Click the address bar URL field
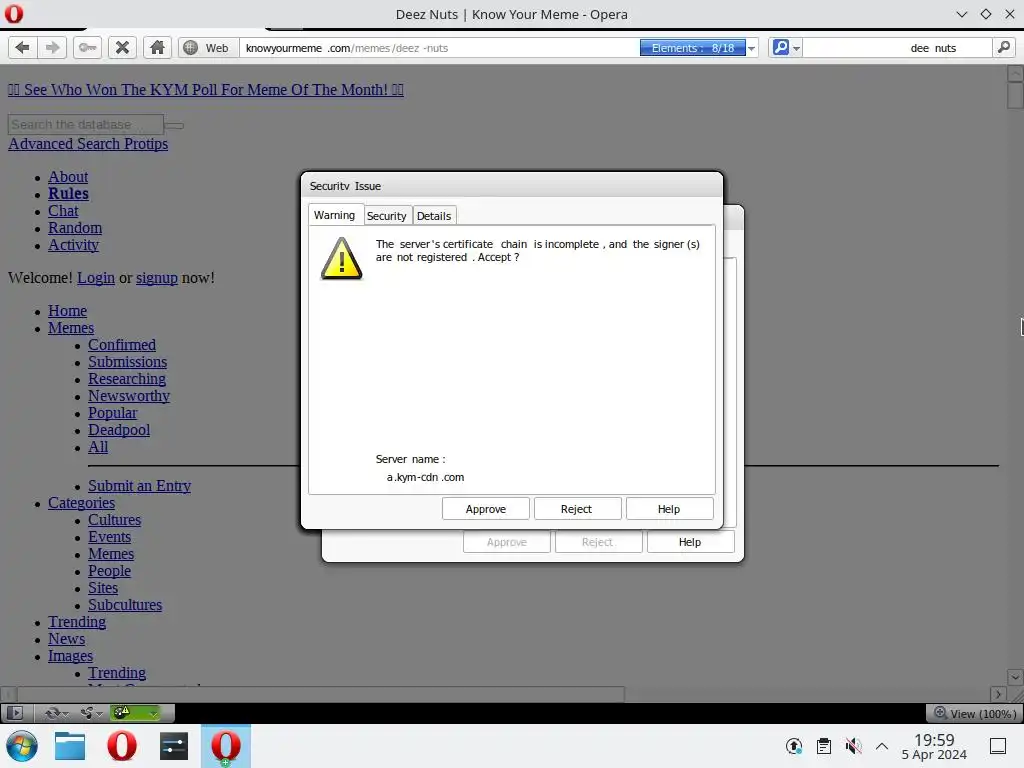 (439, 48)
